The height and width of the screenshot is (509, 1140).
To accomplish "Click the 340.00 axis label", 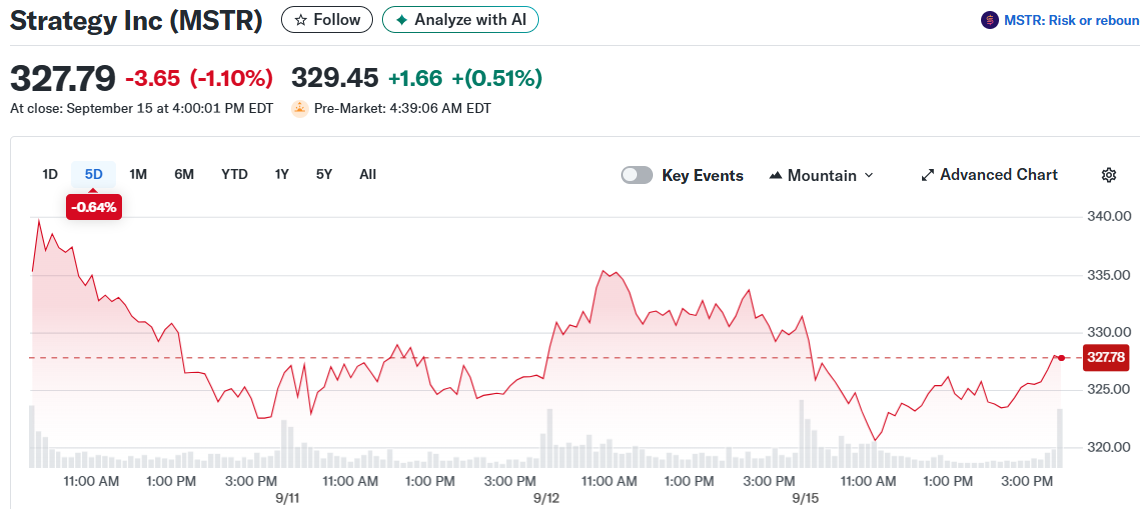I will point(1107,217).
